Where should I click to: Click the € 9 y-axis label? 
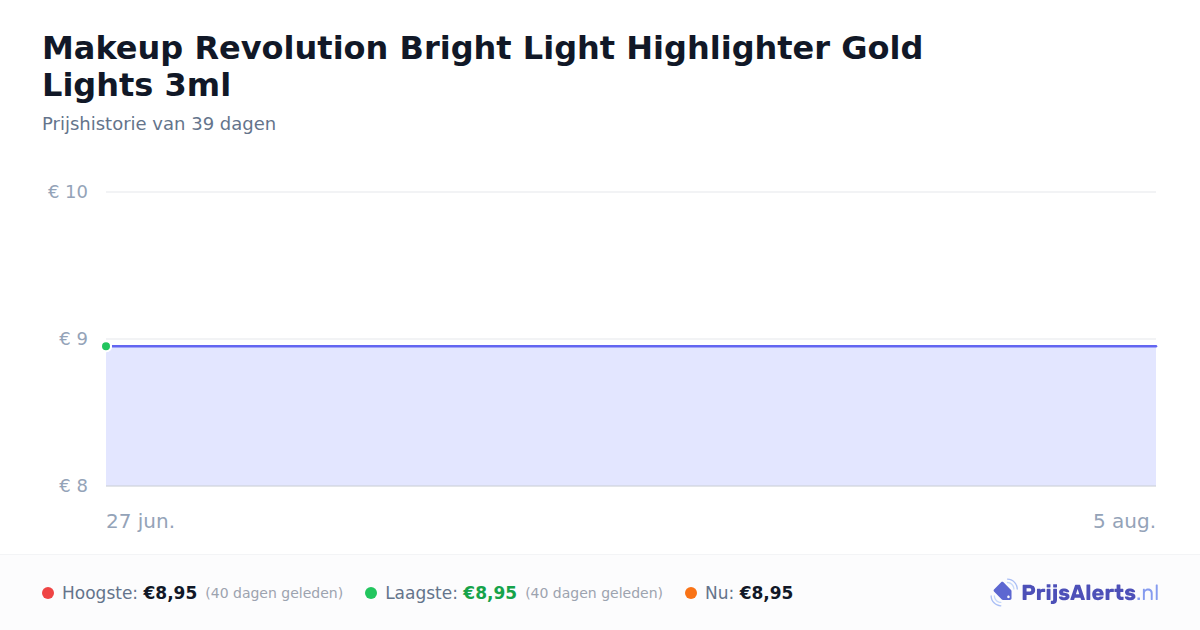[x=73, y=339]
